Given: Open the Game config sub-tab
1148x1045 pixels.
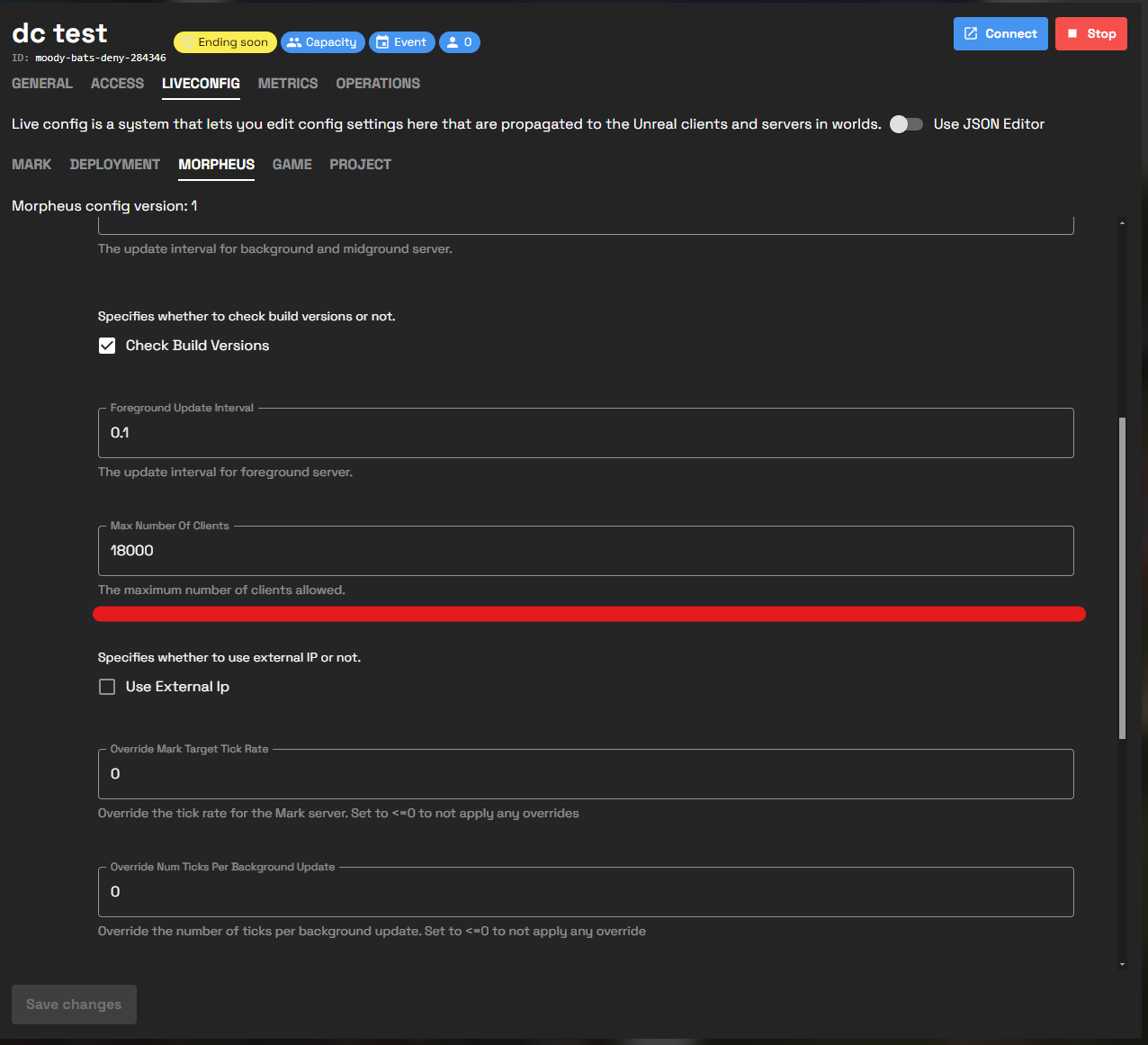Looking at the screenshot, I should (x=292, y=165).
